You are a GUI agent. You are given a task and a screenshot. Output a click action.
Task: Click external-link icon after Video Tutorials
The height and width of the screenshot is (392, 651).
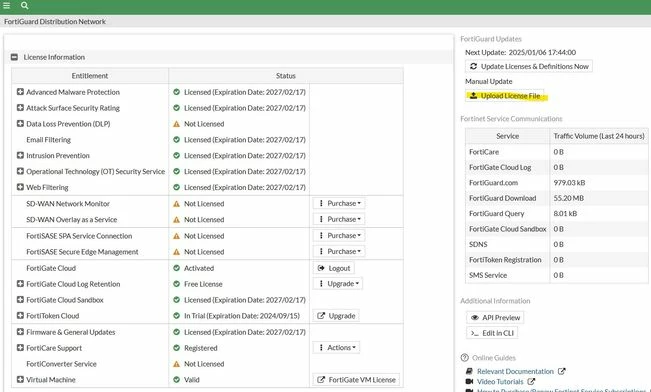pyautogui.click(x=531, y=381)
